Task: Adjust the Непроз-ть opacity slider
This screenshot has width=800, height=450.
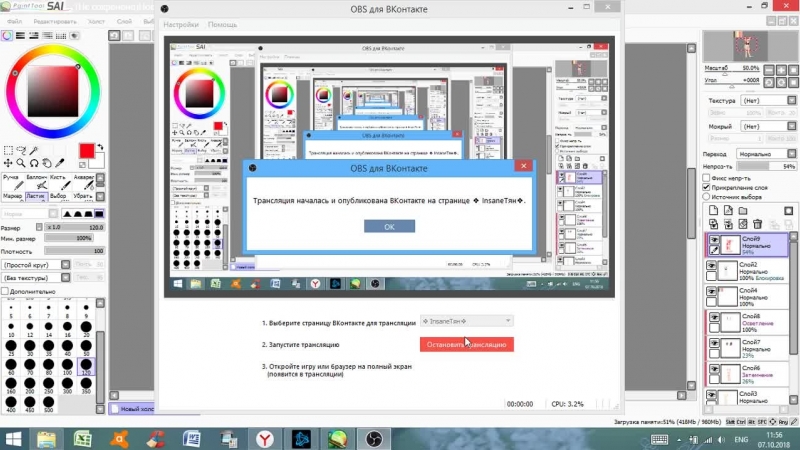Action: tap(766, 166)
